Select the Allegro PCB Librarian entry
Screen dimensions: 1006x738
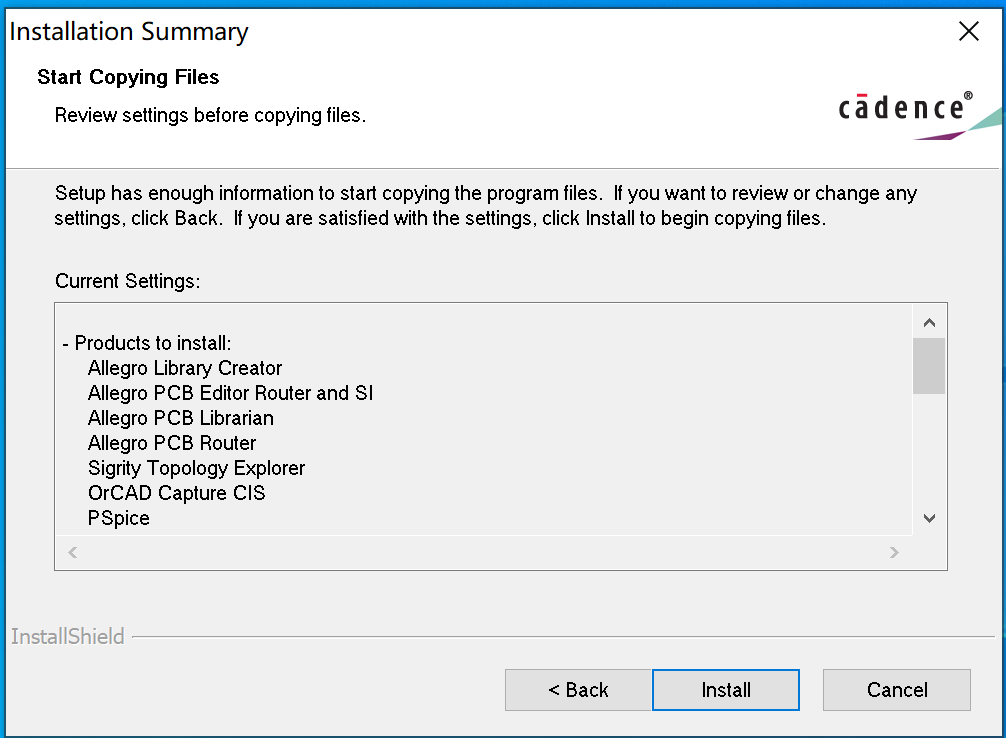[181, 418]
